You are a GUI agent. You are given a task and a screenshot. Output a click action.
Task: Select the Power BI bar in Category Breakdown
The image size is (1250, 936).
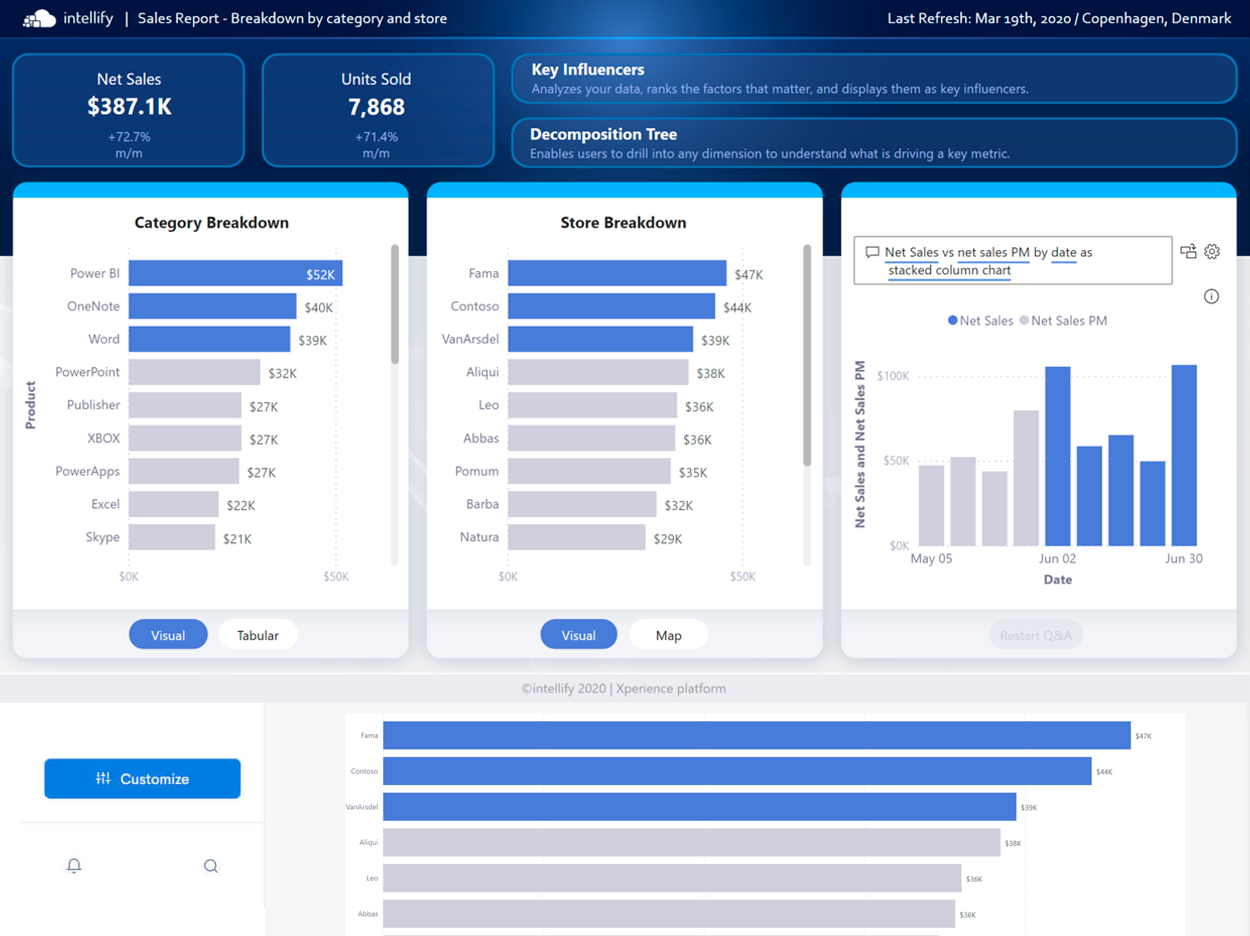236,274
